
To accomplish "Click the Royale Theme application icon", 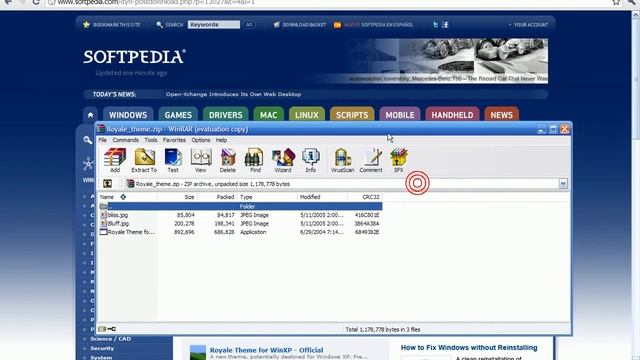I will 104,232.
